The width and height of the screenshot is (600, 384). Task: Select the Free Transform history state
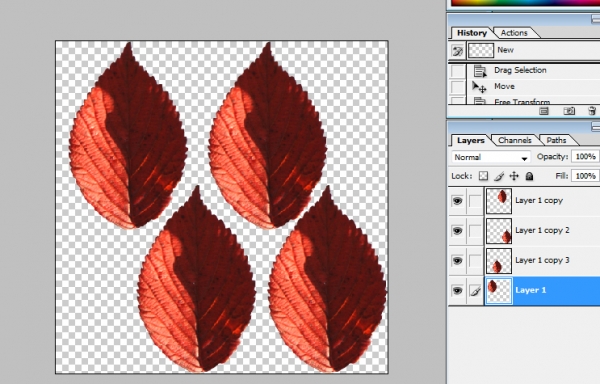(522, 102)
